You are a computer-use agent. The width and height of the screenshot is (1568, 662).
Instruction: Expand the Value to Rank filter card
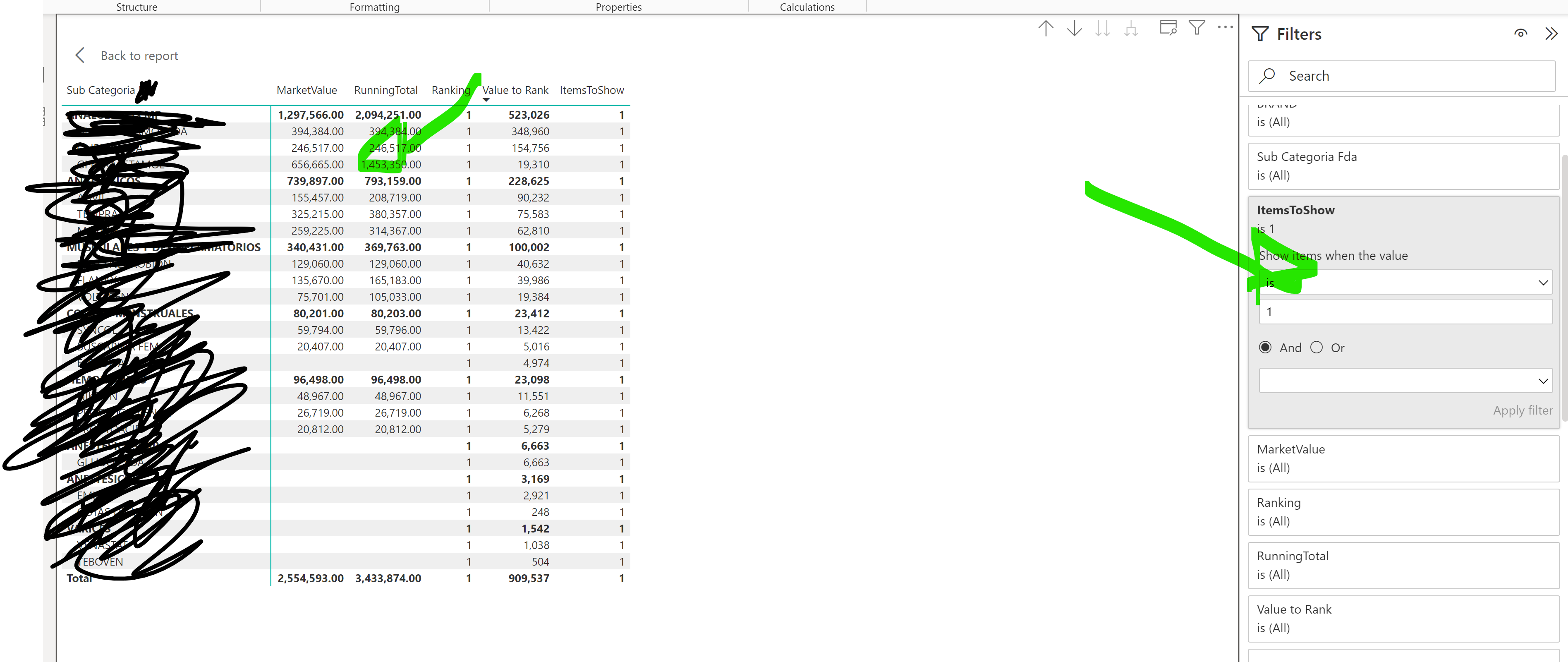pos(1403,618)
